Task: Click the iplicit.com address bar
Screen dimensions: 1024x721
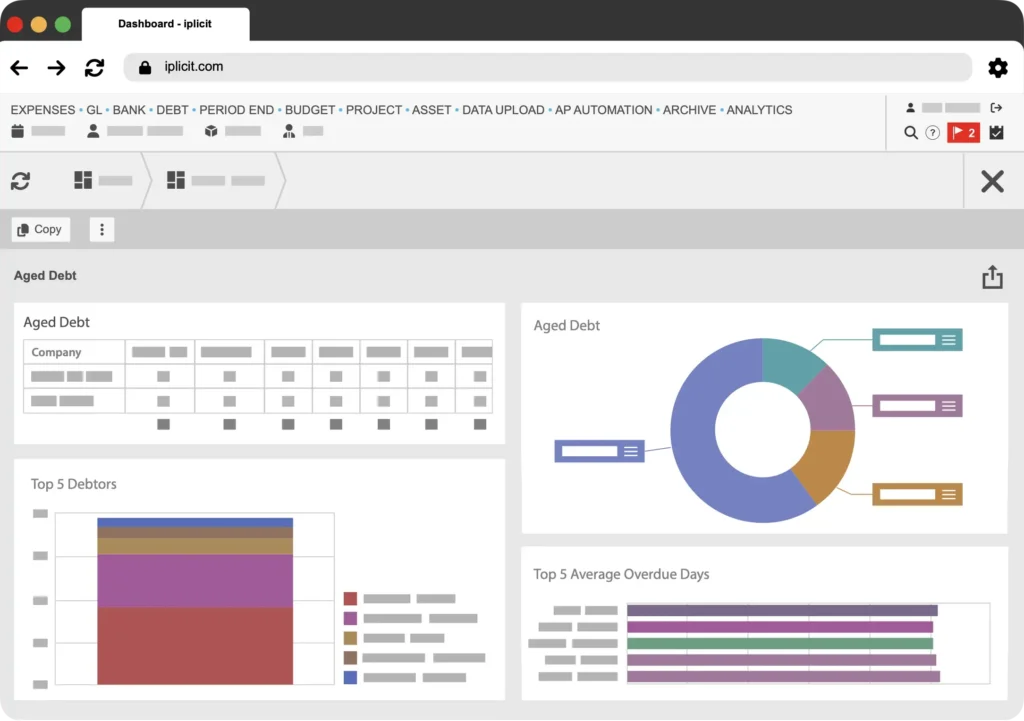Action: click(547, 67)
